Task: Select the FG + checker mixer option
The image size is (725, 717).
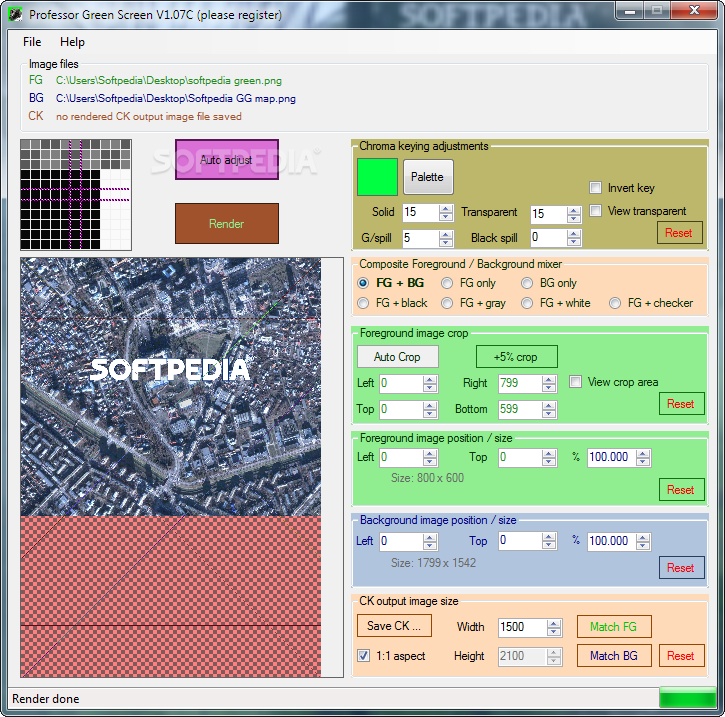Action: pyautogui.click(x=614, y=303)
